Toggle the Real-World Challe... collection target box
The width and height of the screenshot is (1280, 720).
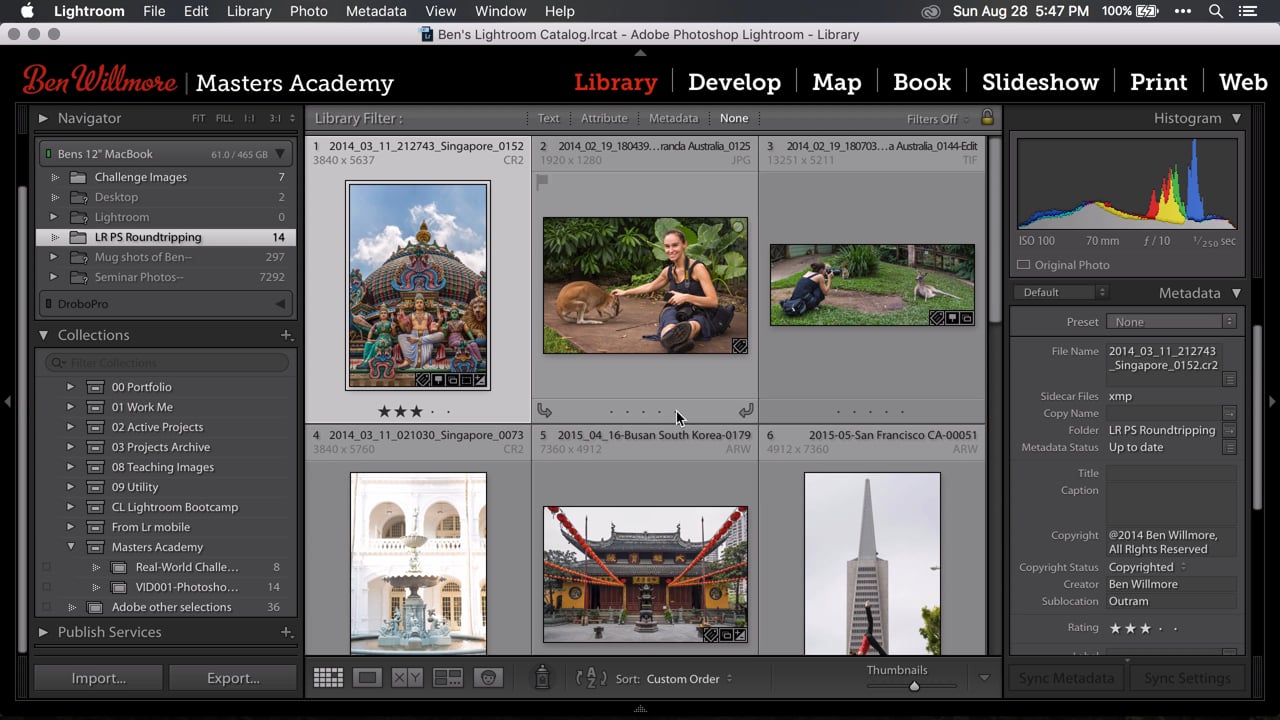coord(46,567)
